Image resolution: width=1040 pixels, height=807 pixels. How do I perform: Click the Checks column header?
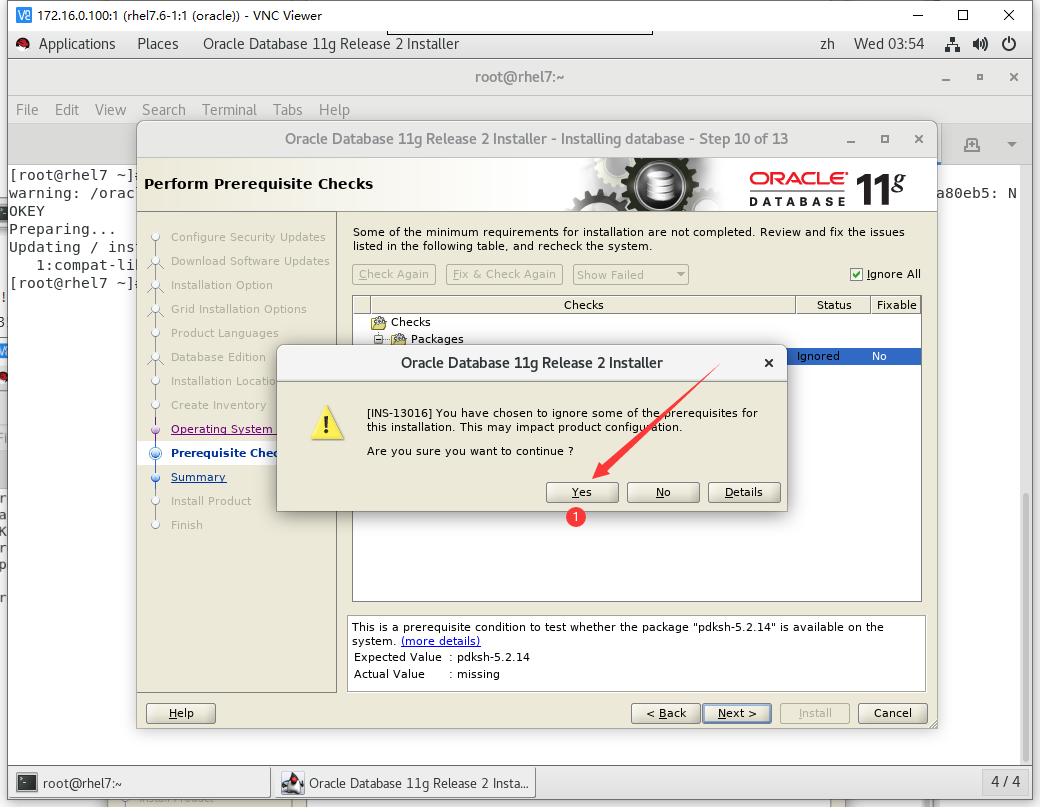pos(583,305)
